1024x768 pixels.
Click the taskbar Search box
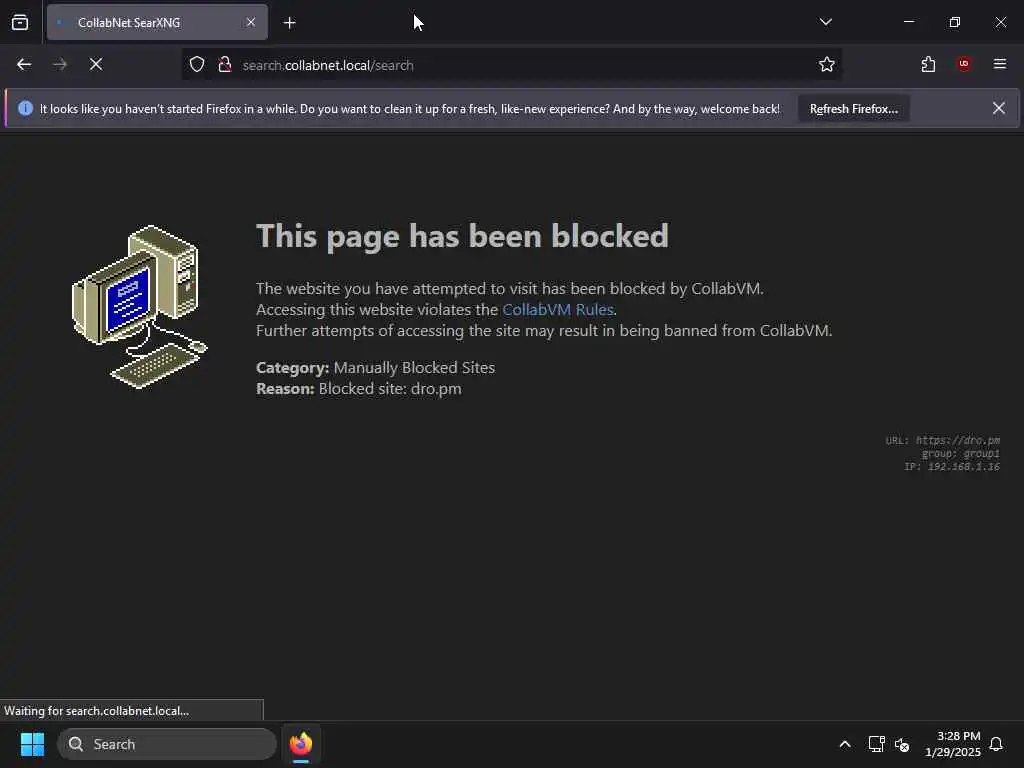click(167, 744)
